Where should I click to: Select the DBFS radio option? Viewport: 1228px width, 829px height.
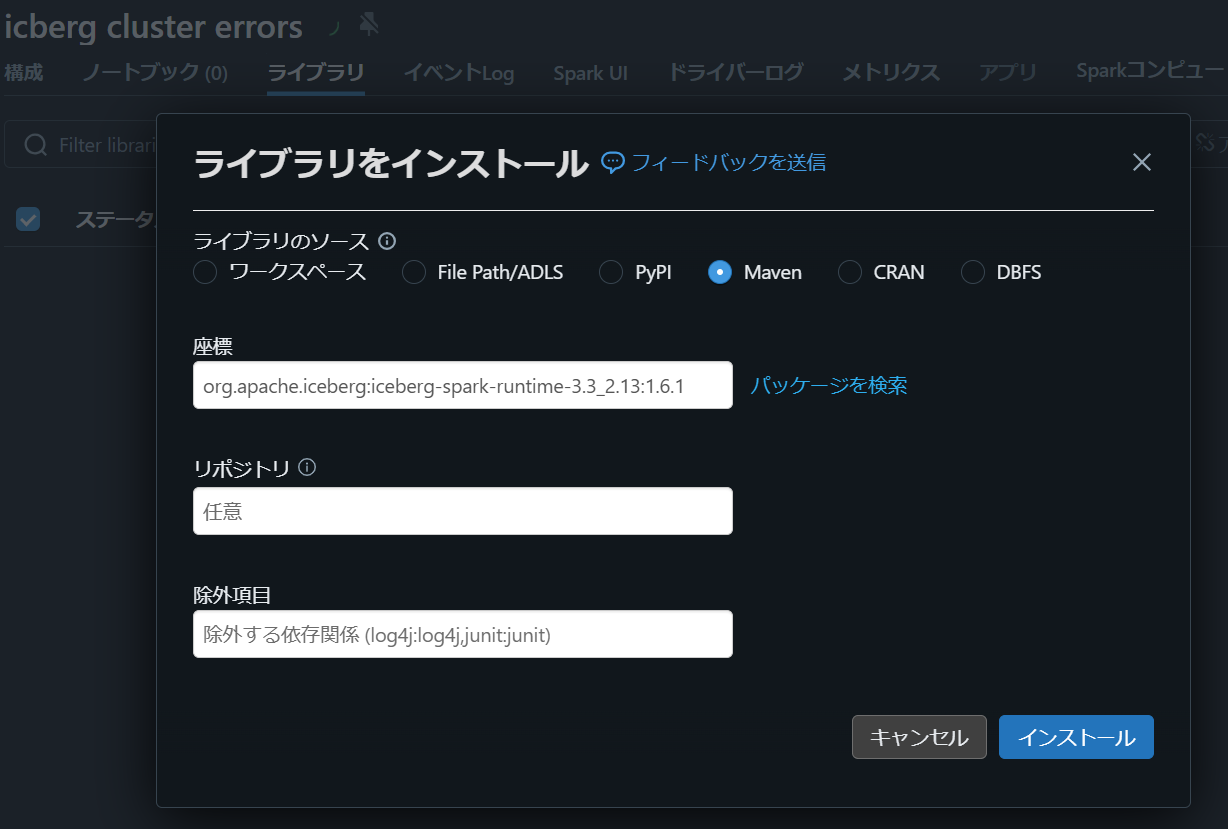(x=973, y=272)
